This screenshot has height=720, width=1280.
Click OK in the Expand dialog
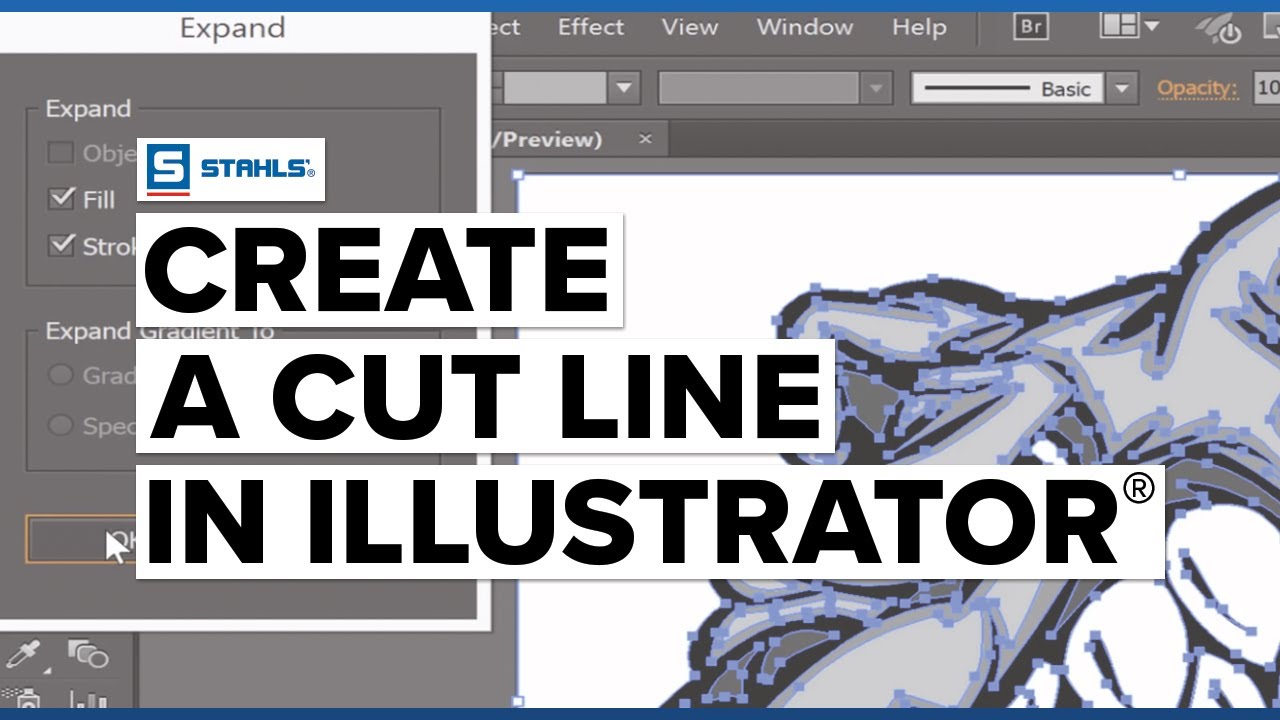82,540
